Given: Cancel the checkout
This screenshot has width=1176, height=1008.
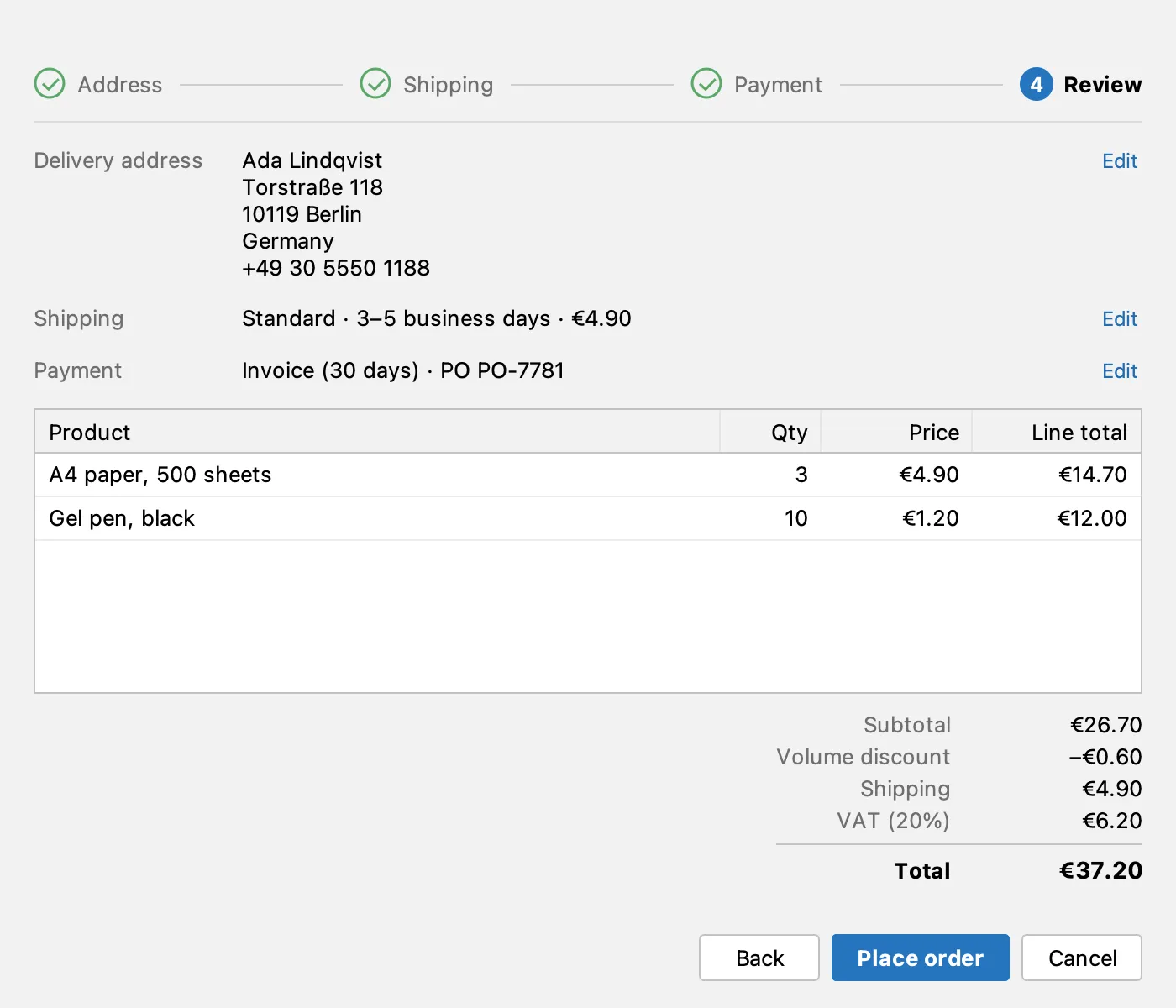Looking at the screenshot, I should (x=1082, y=958).
